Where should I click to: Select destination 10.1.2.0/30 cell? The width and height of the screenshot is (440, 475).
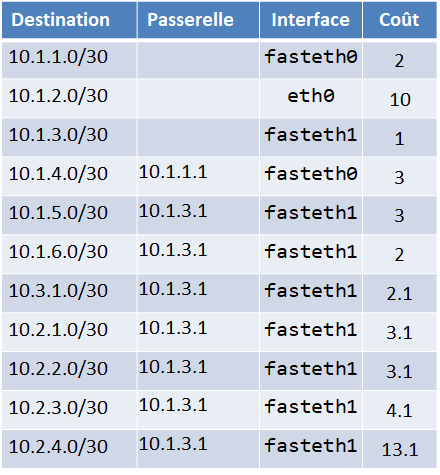(x=69, y=98)
